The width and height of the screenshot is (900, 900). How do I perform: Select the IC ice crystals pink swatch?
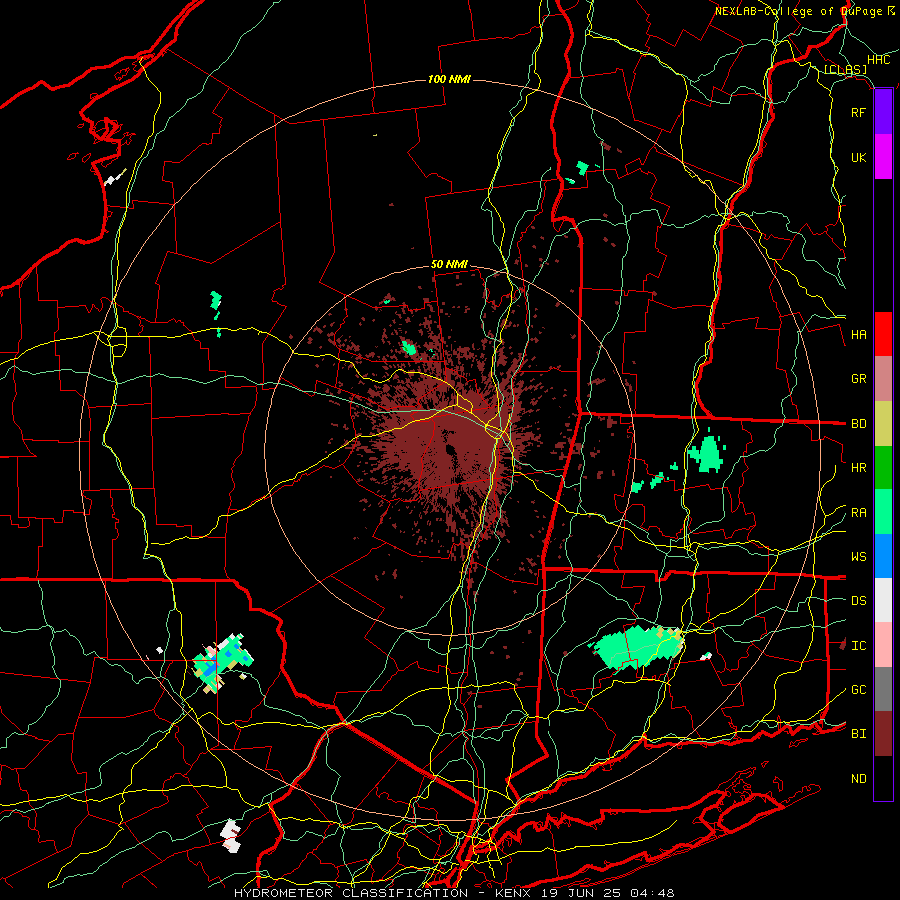click(883, 645)
